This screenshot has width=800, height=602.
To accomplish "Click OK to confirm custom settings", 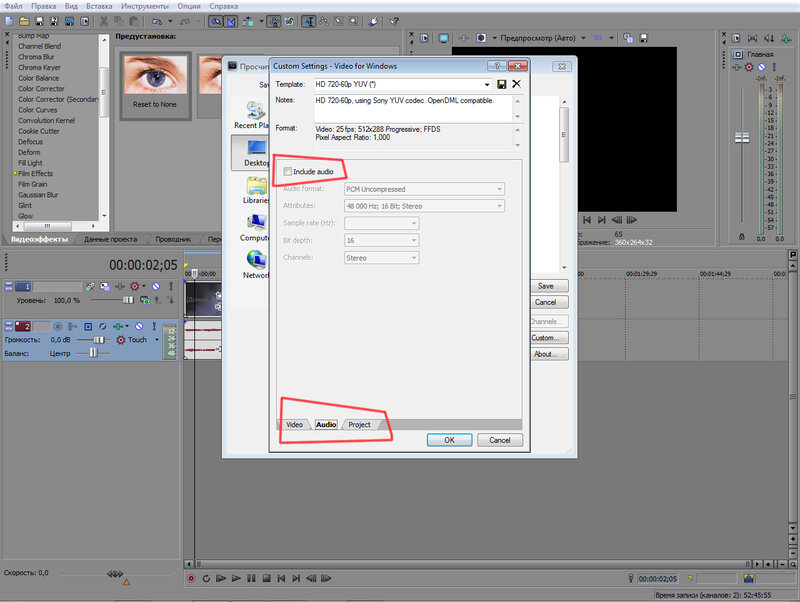I will click(x=449, y=440).
